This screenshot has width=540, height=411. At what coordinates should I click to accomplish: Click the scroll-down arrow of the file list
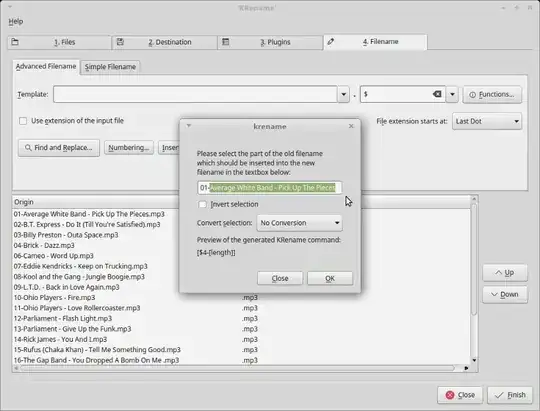tap(474, 360)
